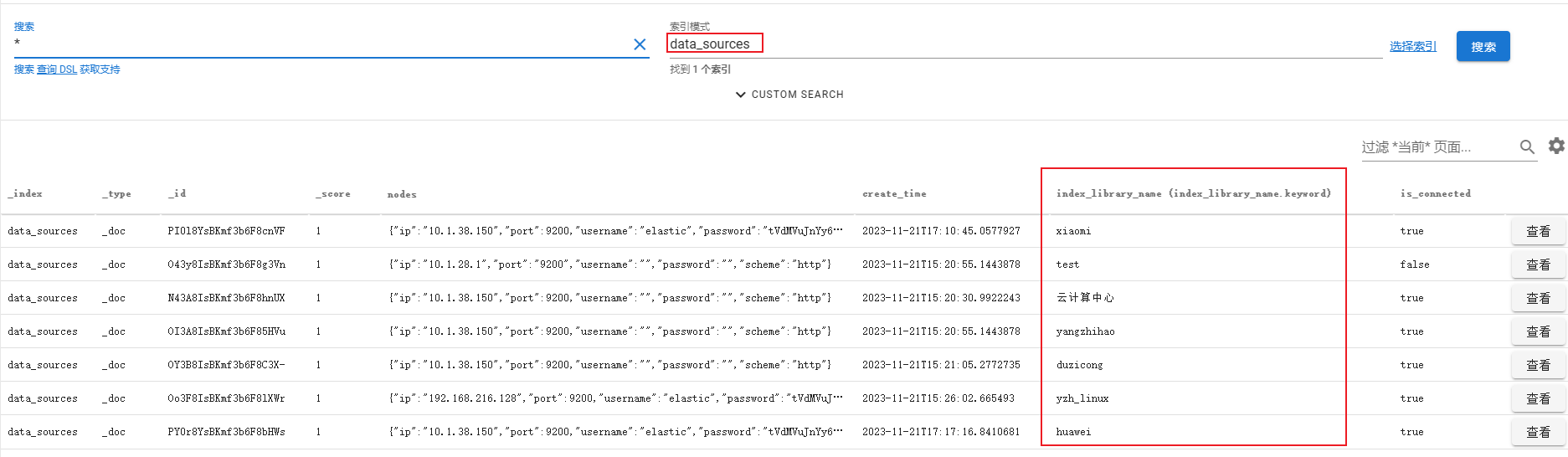Sort by the create_time column header

pyautogui.click(x=894, y=193)
